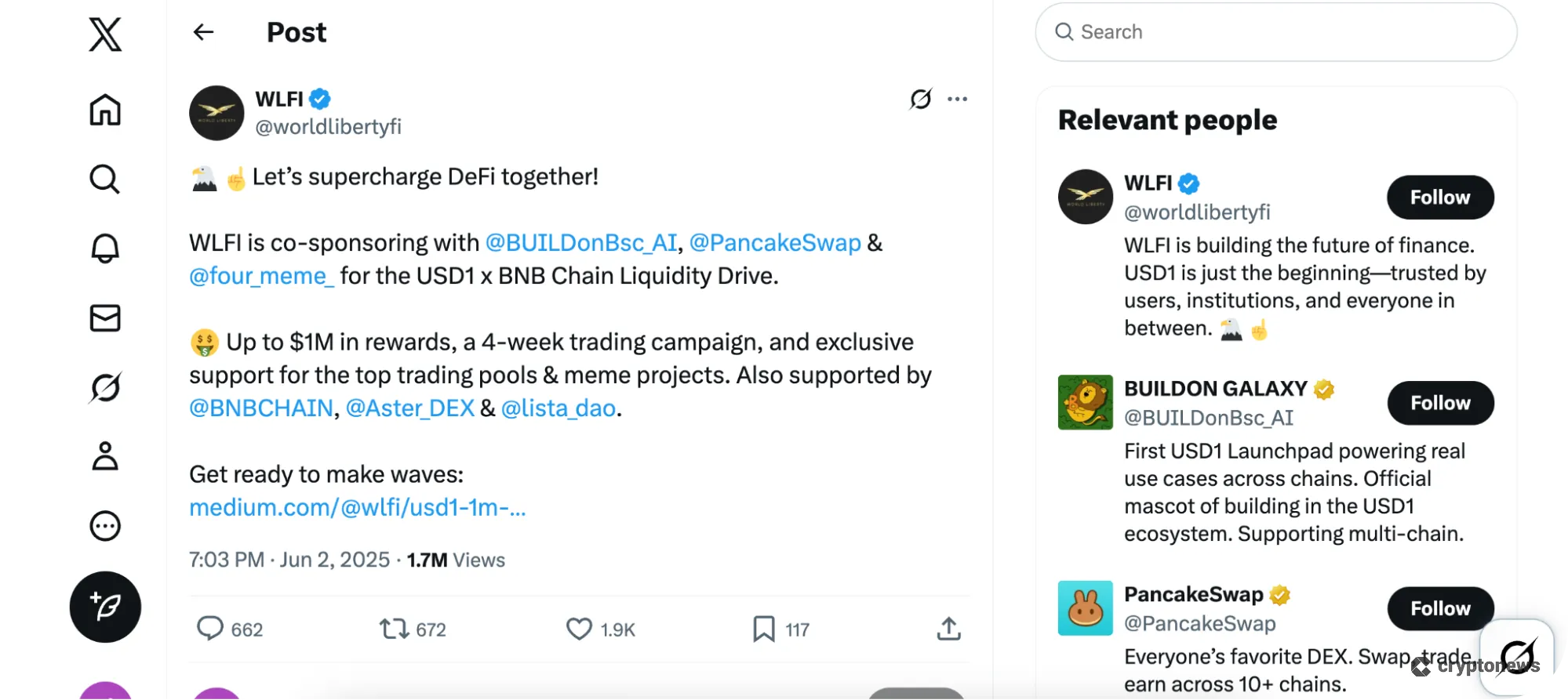Click the X logo
The height and width of the screenshot is (700, 1568).
point(105,34)
